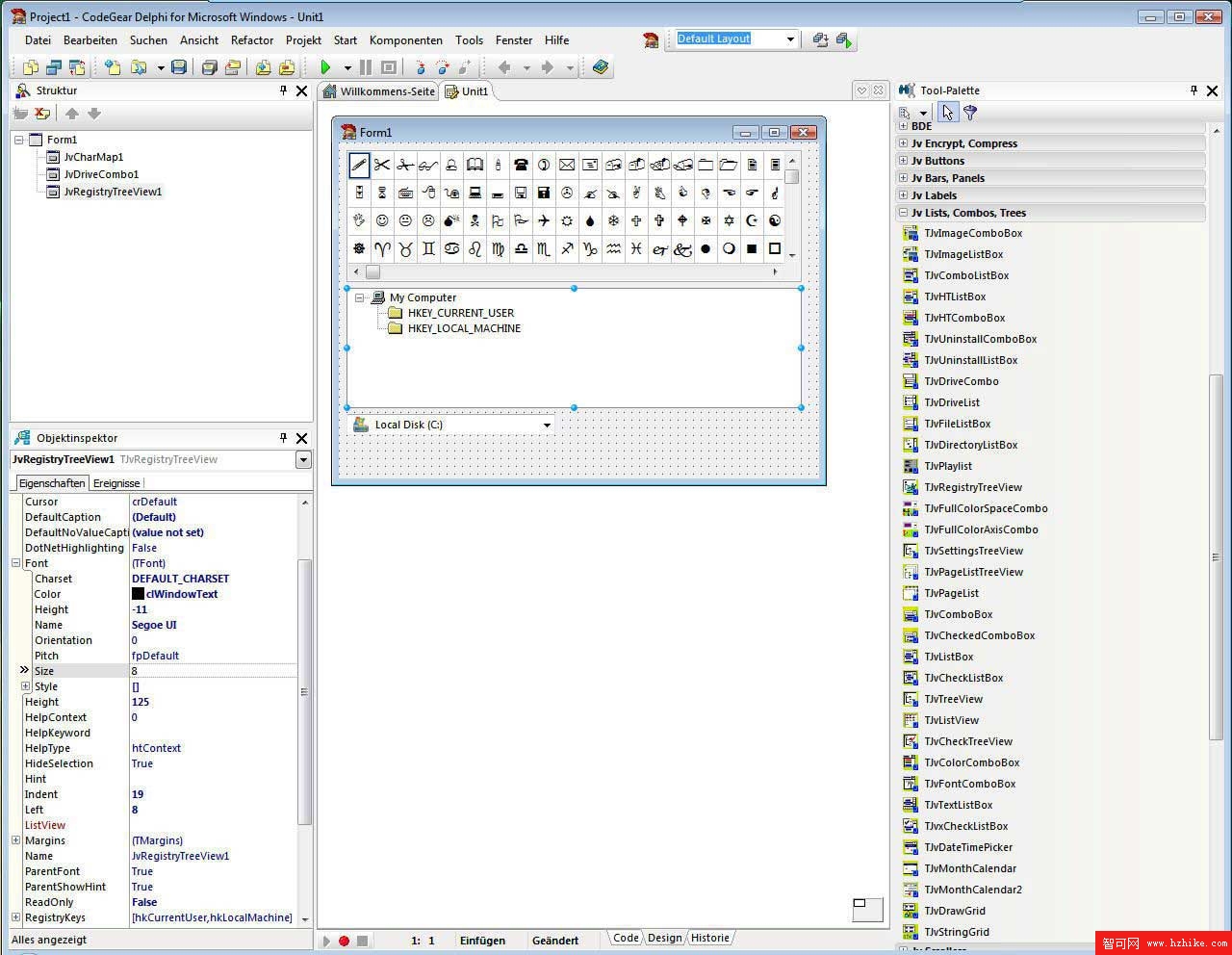Image resolution: width=1232 pixels, height=955 pixels.
Task: Toggle the Tool-Palette selection pointer
Action: (948, 113)
